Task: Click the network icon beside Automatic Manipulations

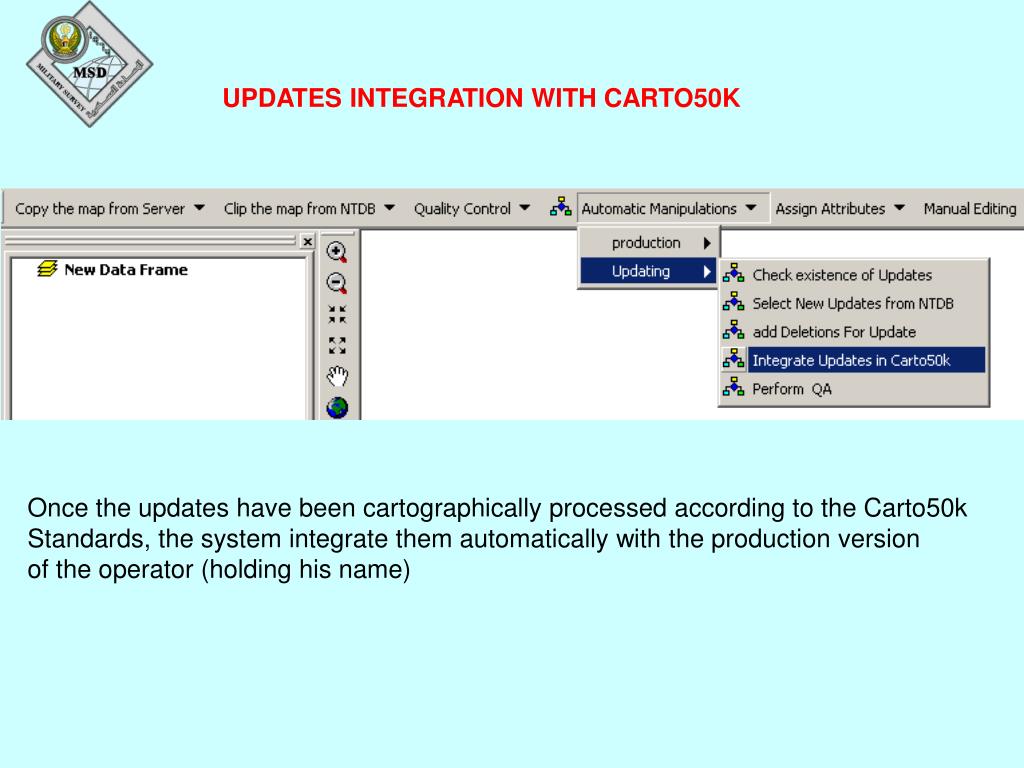Action: click(560, 207)
